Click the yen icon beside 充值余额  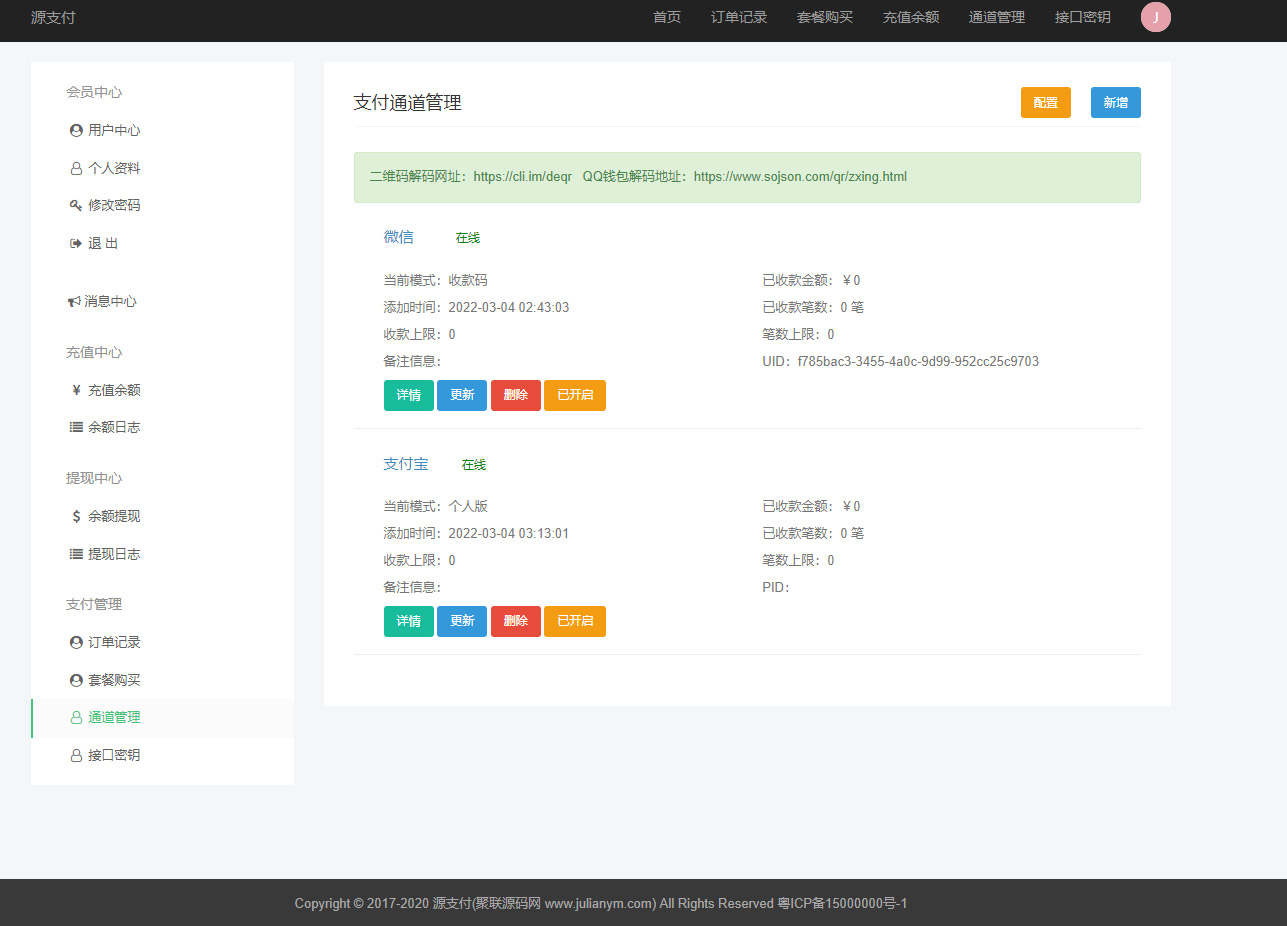coord(76,390)
